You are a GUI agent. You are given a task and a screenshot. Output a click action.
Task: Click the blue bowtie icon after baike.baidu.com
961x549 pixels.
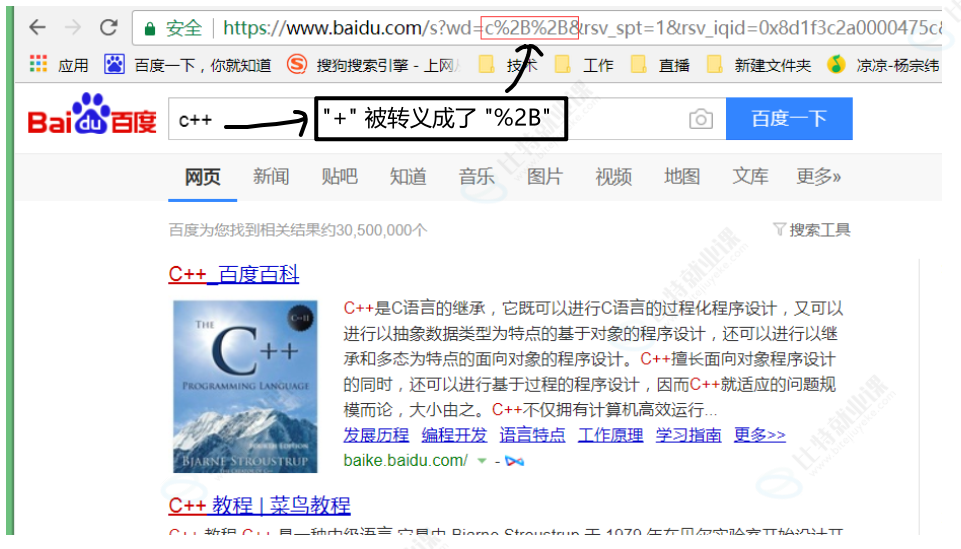(515, 461)
